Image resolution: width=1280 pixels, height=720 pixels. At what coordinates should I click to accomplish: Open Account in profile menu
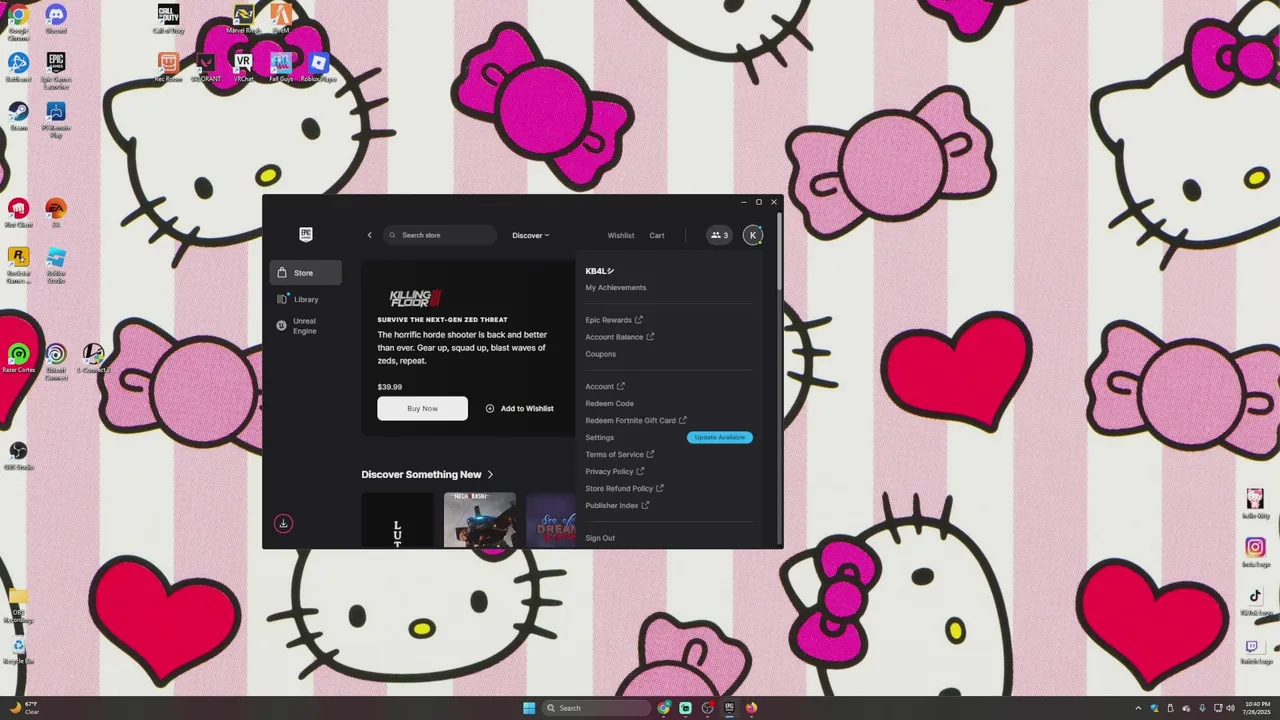coord(605,386)
